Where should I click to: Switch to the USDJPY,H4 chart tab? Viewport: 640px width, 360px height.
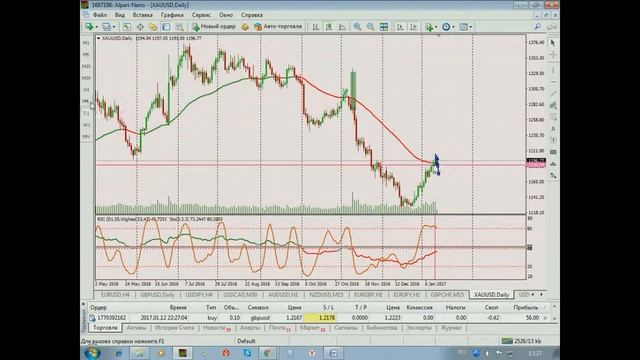click(199, 295)
